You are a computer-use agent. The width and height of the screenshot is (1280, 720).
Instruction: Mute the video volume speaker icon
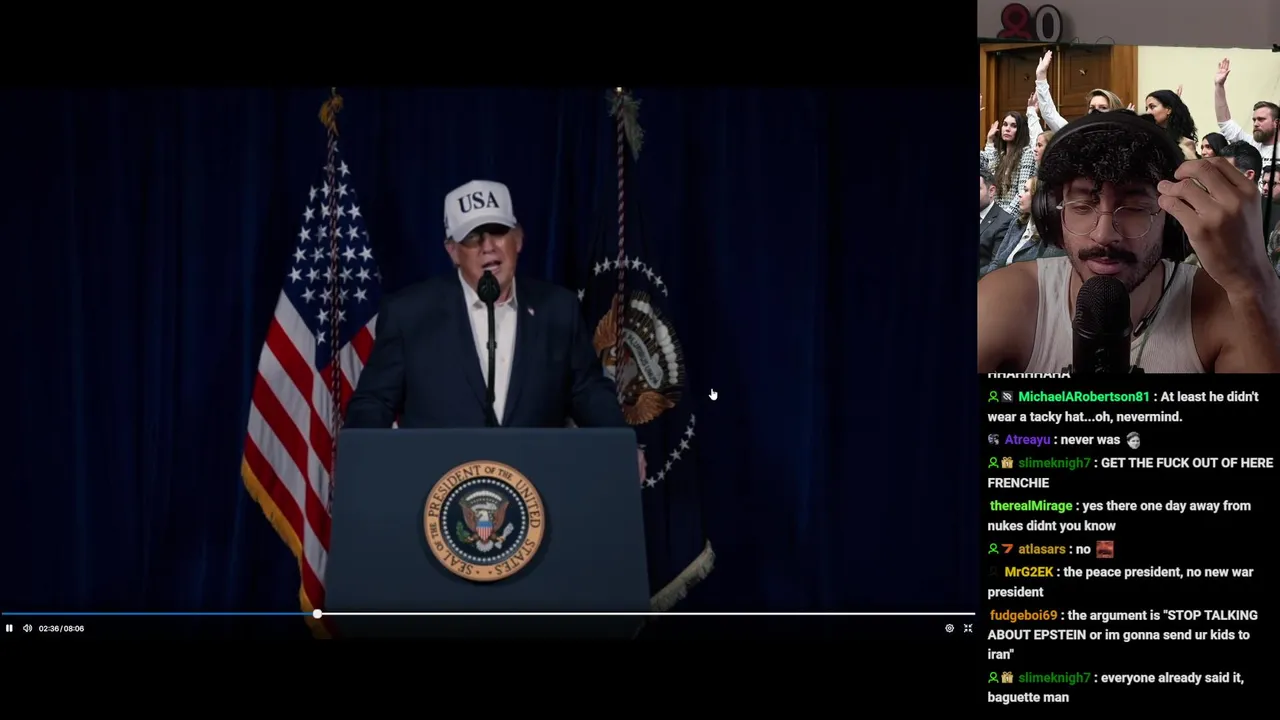click(27, 628)
